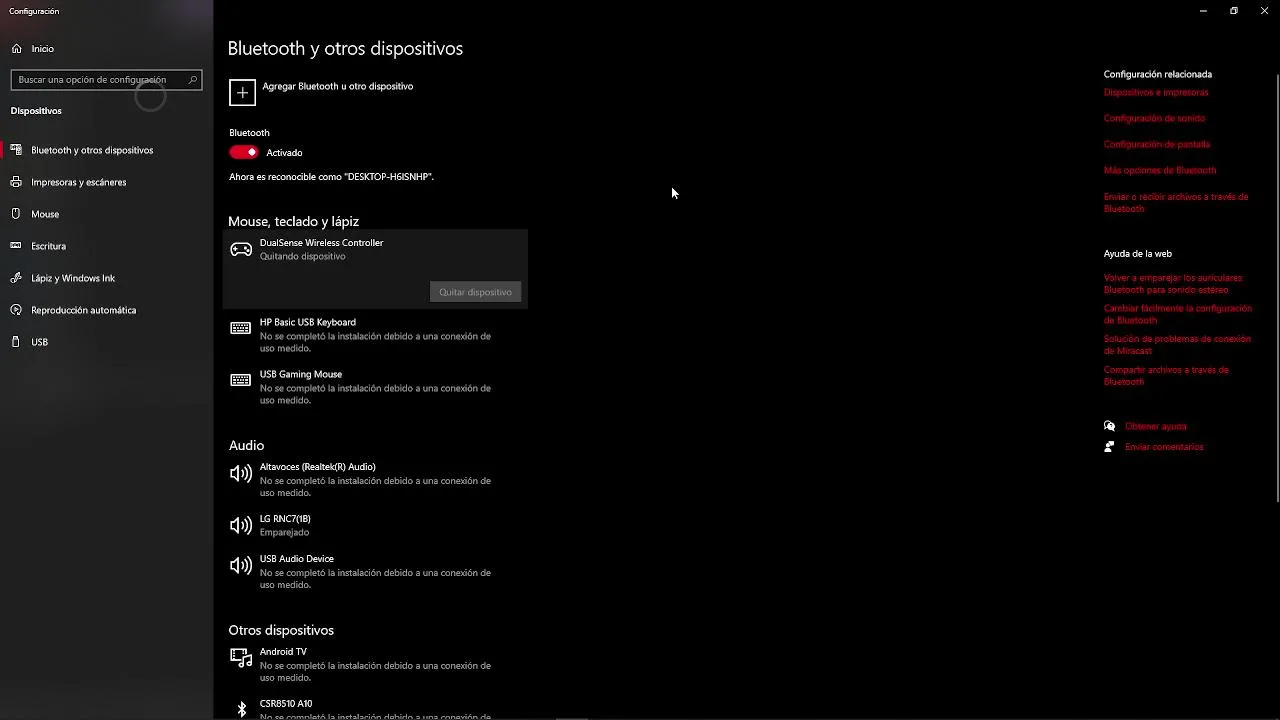Click the vertical scrollbar on the right
Image resolution: width=1280 pixels, height=720 pixels.
coord(1277,290)
